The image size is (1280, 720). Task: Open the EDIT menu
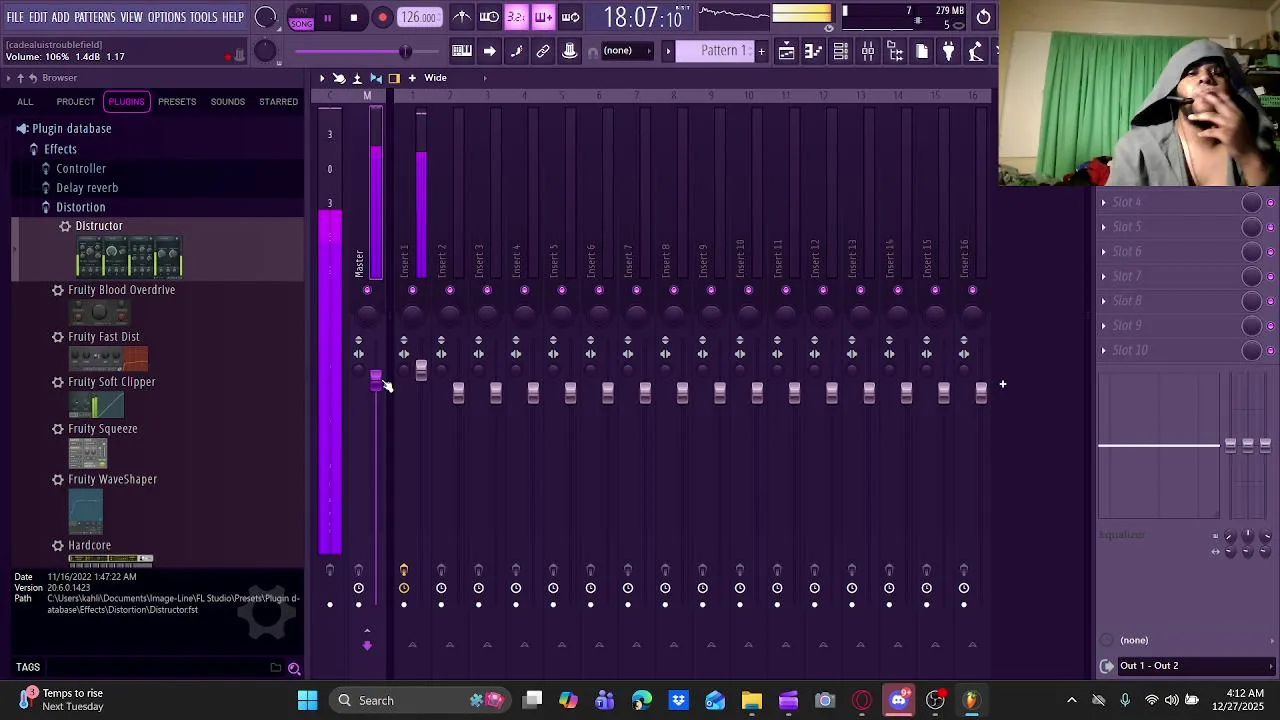(38, 17)
